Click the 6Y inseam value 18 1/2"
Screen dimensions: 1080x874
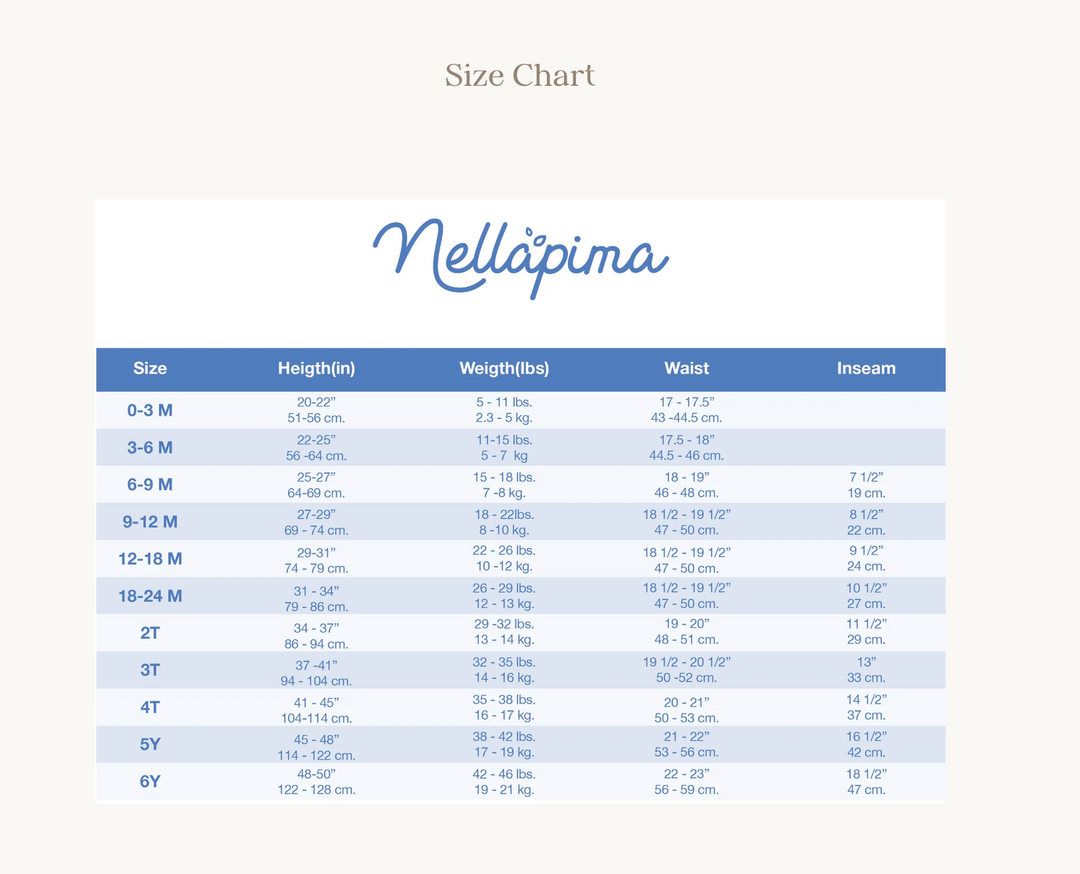tap(866, 774)
